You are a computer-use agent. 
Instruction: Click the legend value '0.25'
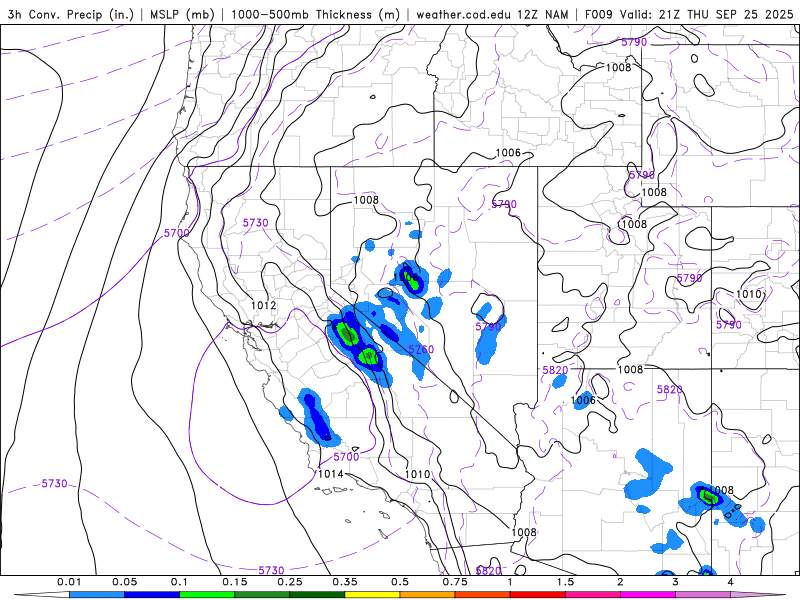290,582
